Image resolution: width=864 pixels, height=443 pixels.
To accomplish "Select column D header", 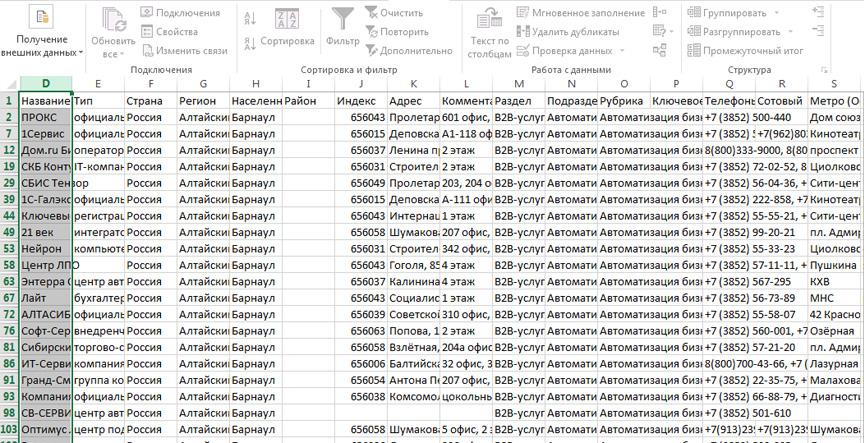I will pos(46,84).
